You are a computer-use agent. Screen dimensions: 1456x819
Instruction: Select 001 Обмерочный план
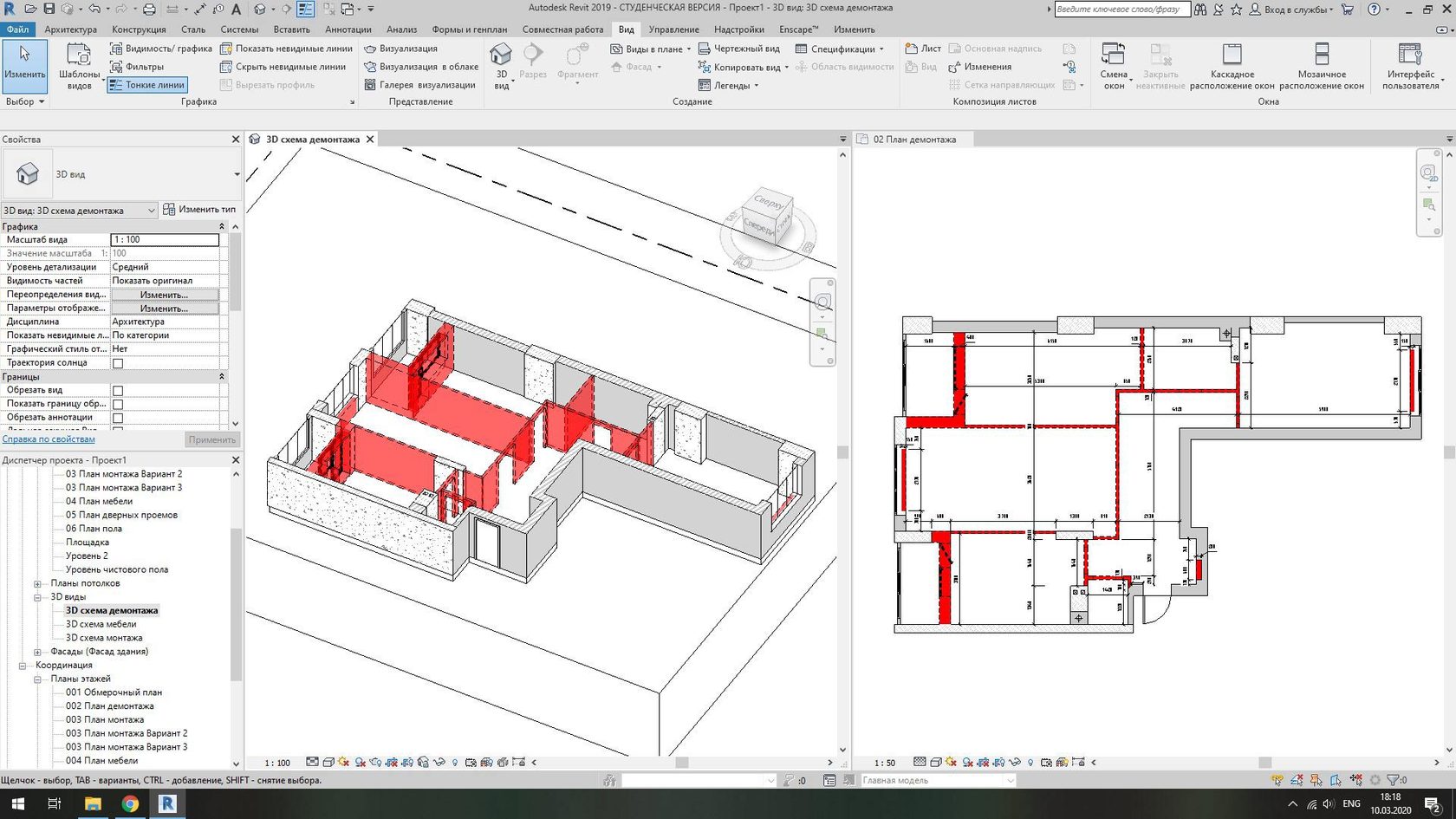[x=114, y=692]
